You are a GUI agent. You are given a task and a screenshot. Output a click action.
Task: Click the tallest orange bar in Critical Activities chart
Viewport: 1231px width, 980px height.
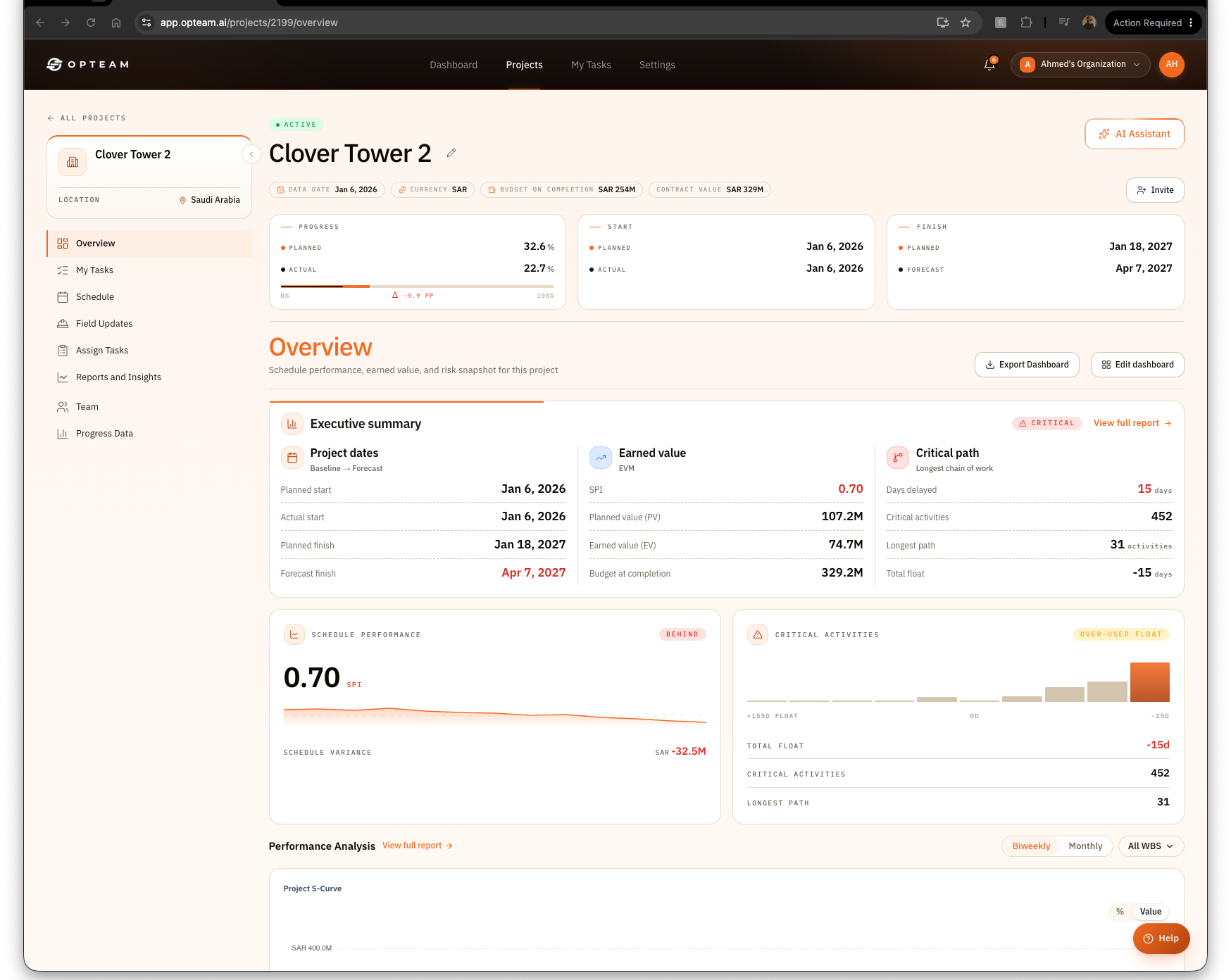tap(1149, 682)
